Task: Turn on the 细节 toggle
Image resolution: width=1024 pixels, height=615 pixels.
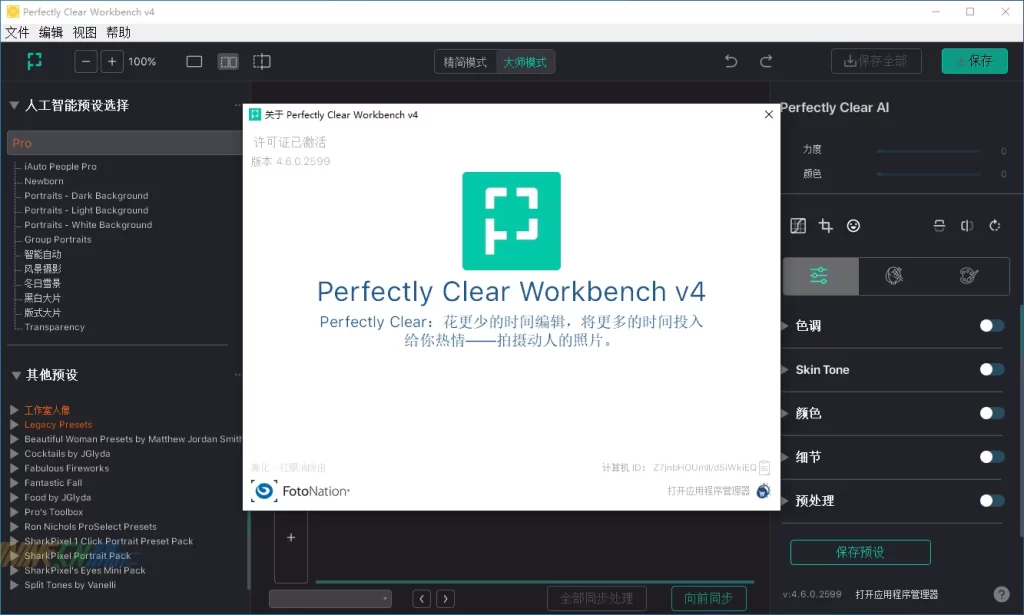Action: [991, 457]
